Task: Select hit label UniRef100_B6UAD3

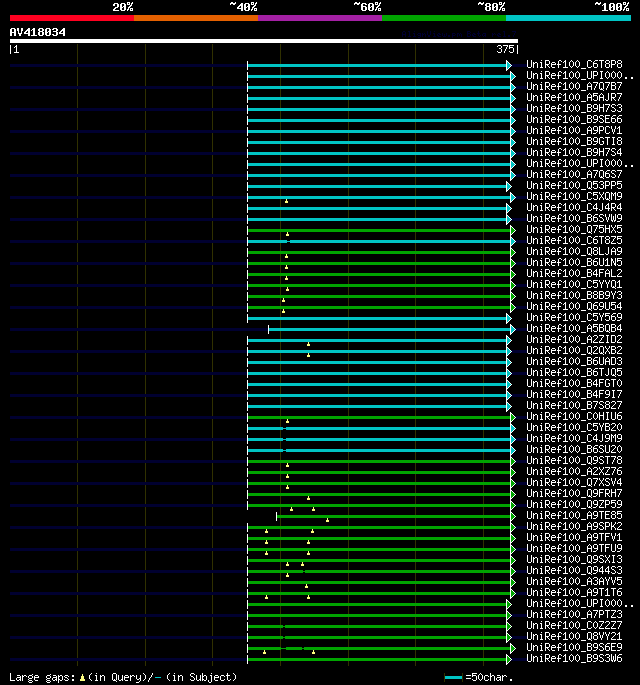Action: 574,361
